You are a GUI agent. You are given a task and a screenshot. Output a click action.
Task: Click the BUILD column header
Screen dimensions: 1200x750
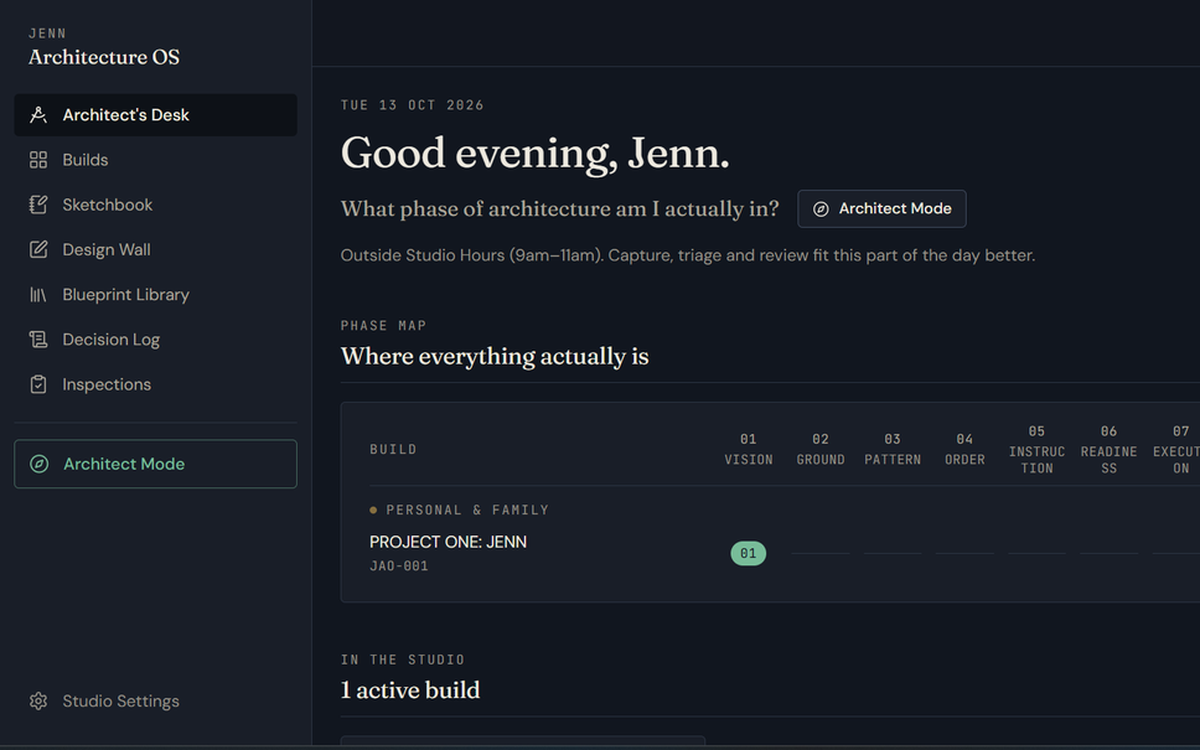click(393, 450)
